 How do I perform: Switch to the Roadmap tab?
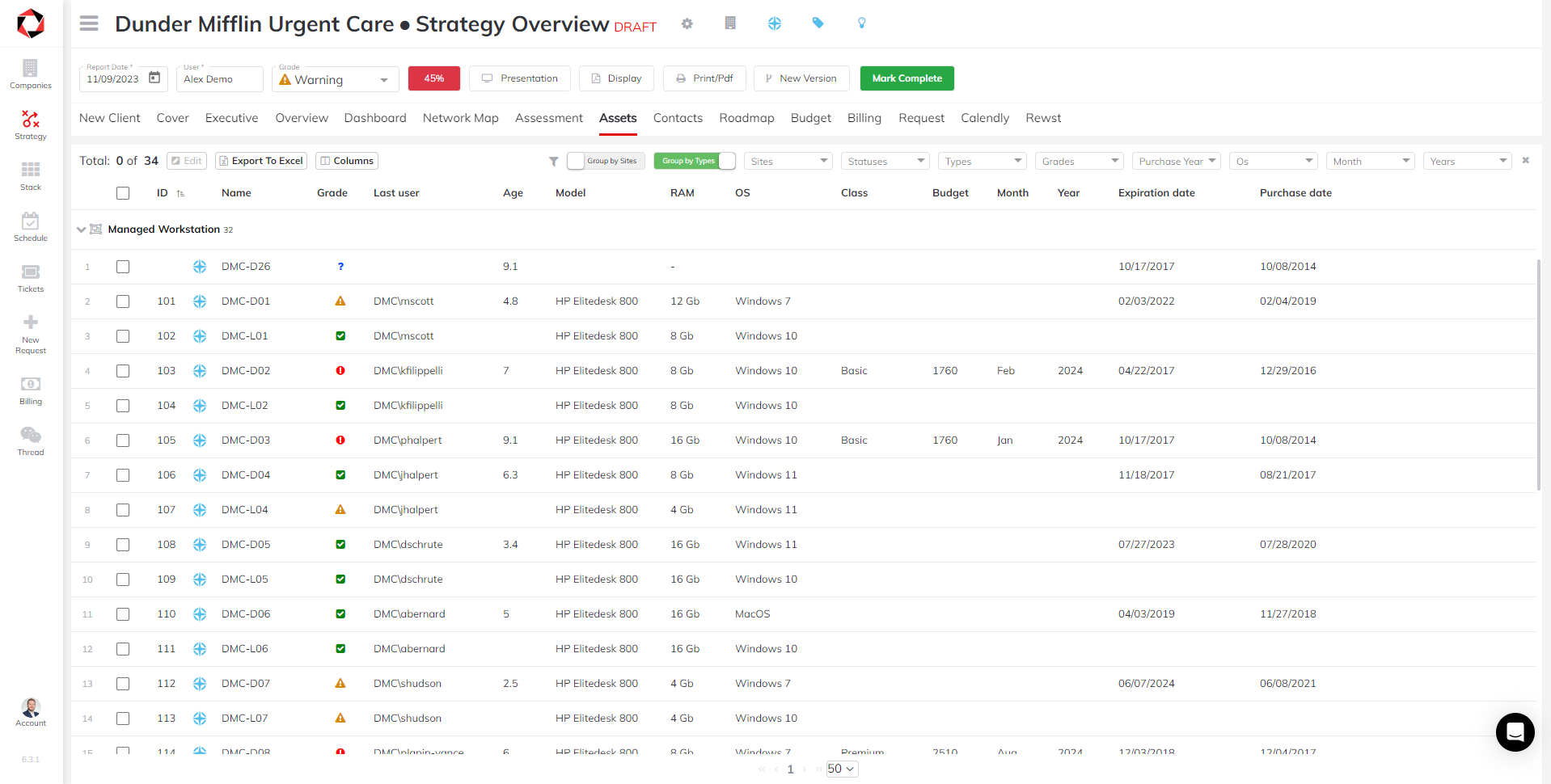[746, 118]
